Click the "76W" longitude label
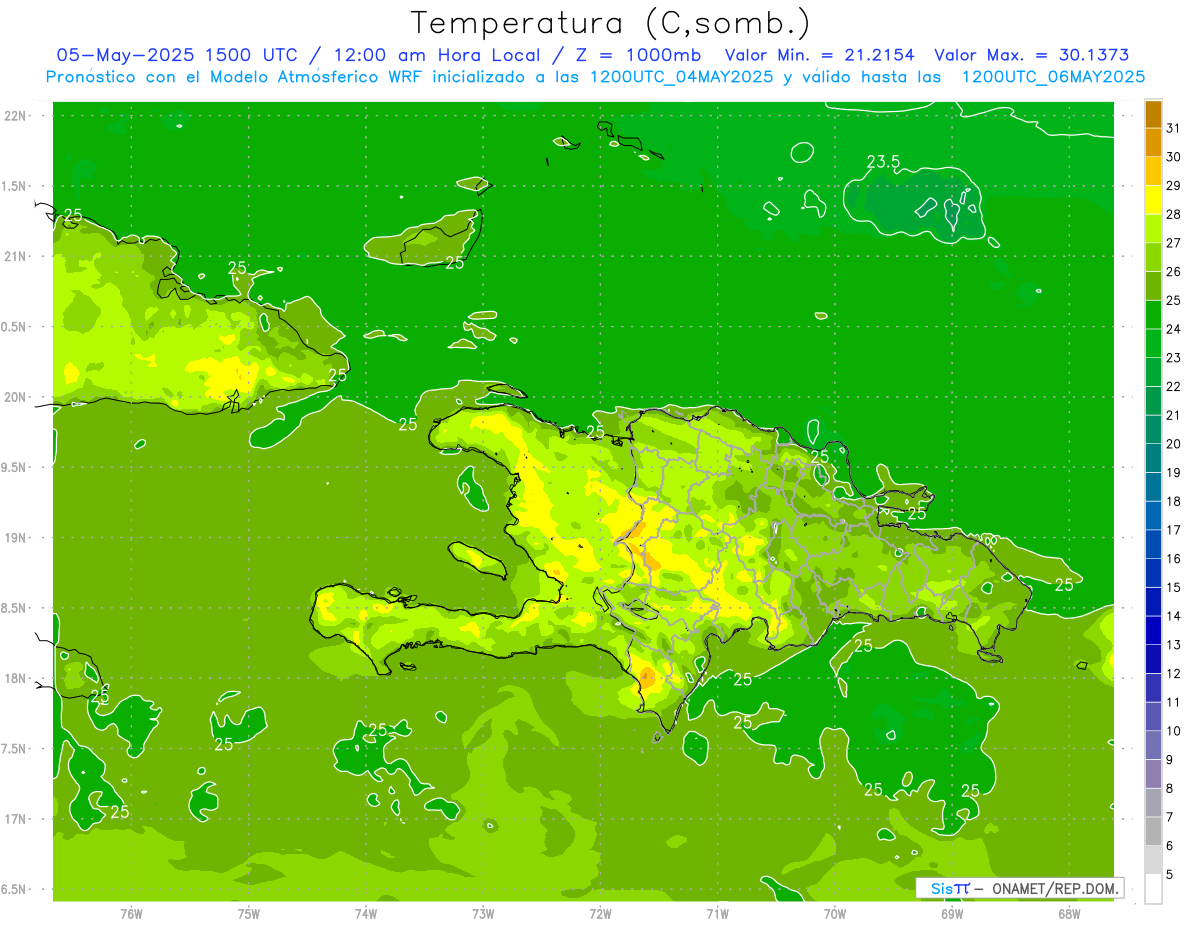Image resolution: width=1200 pixels, height=927 pixels. point(131,913)
